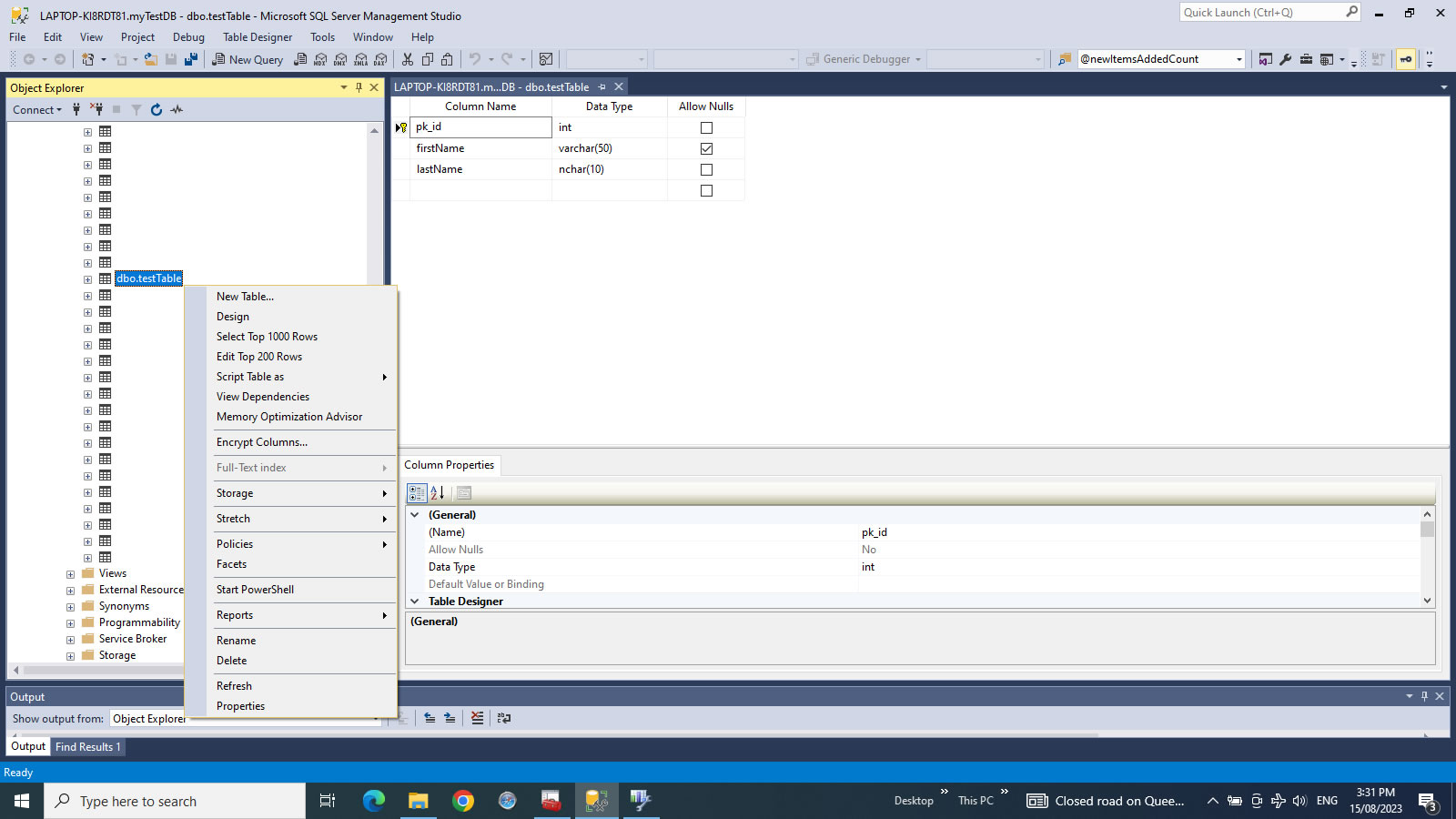Click the New Project icon in the toolbar
This screenshot has width=1456, height=819.
click(x=87, y=59)
